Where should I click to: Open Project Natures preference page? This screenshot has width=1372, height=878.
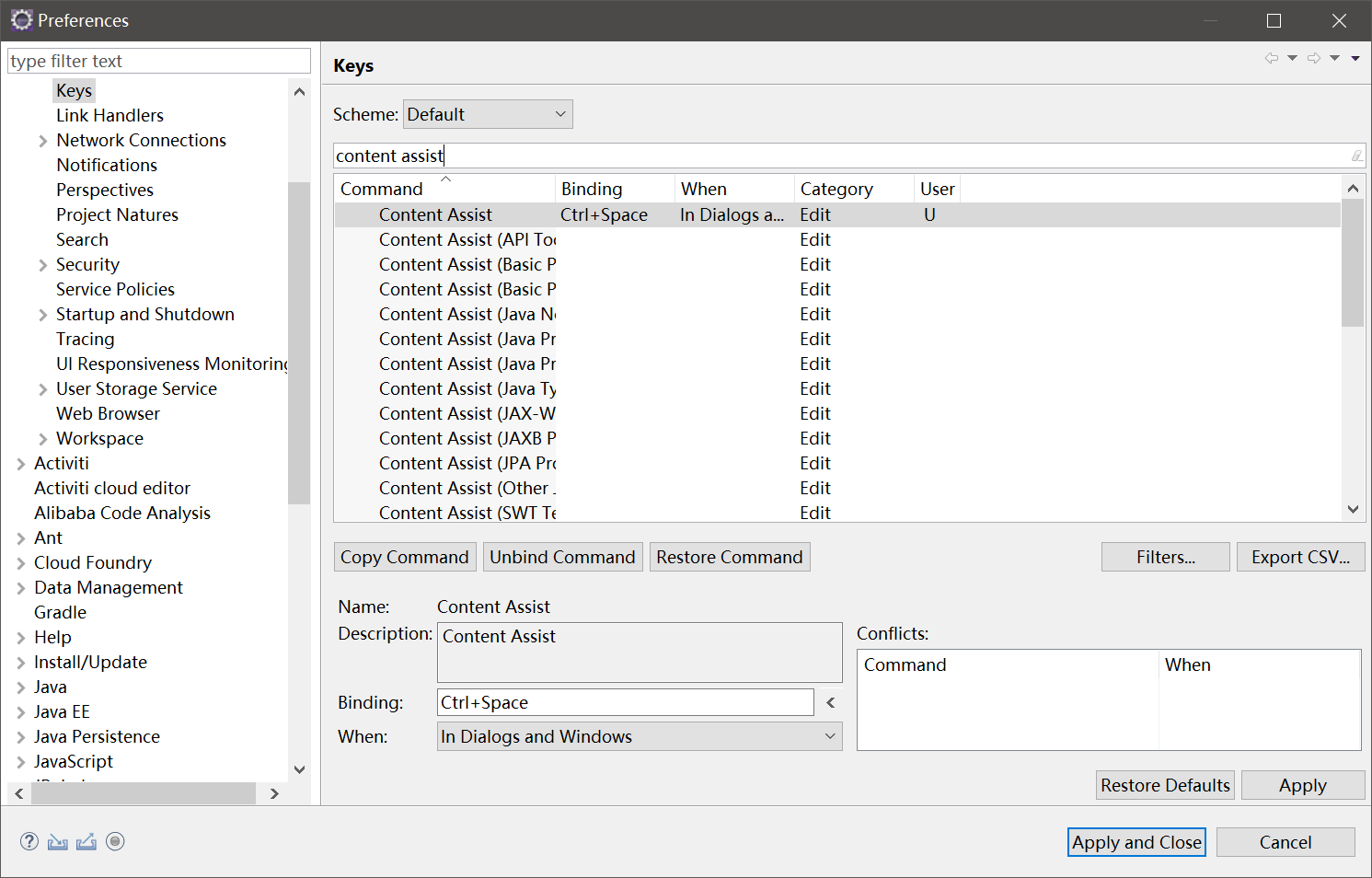tap(117, 214)
